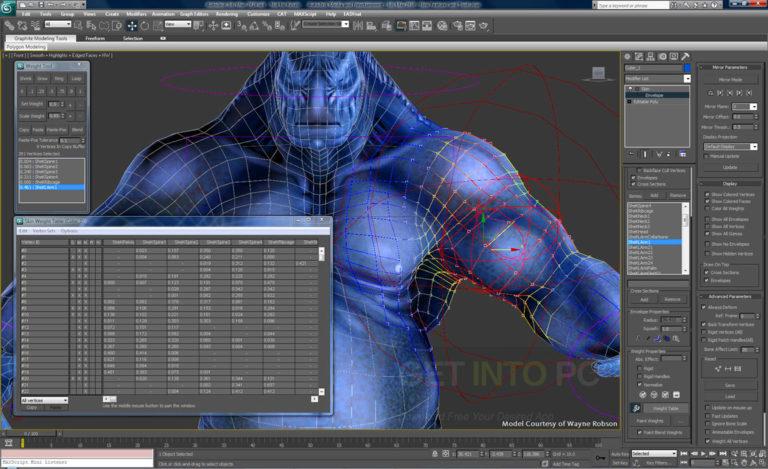
Task: Open the Mirror Plane dropdown
Action: [744, 106]
